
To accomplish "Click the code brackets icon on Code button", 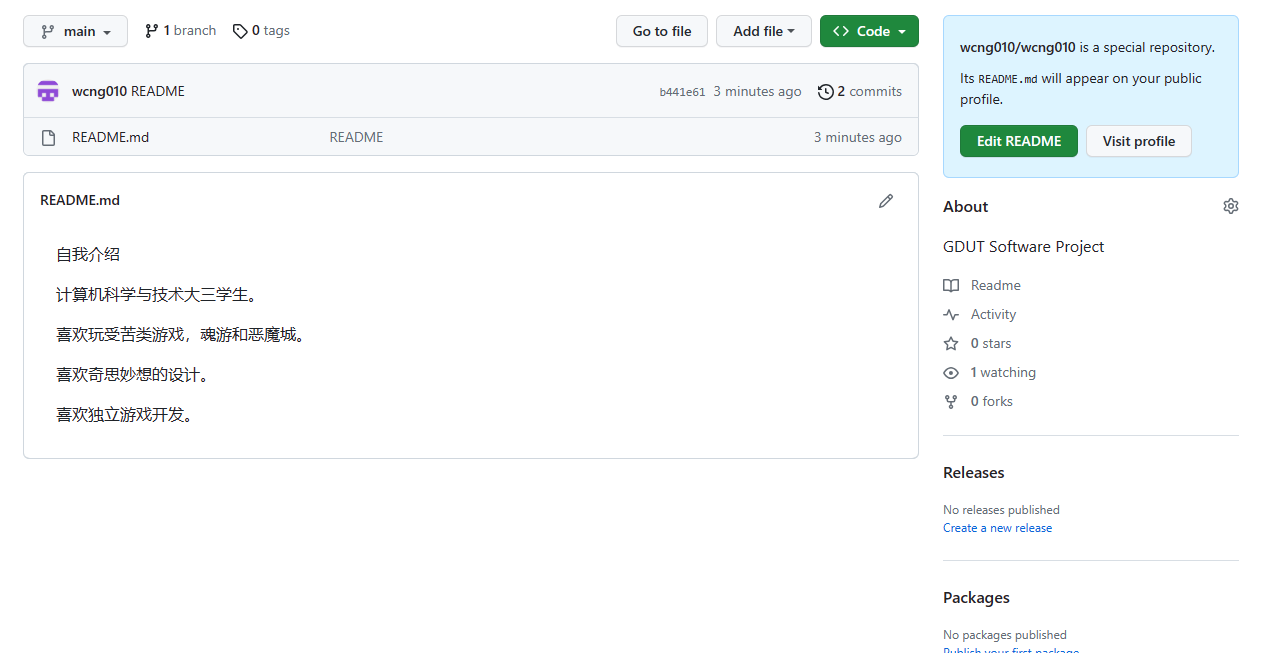I will coord(841,32).
